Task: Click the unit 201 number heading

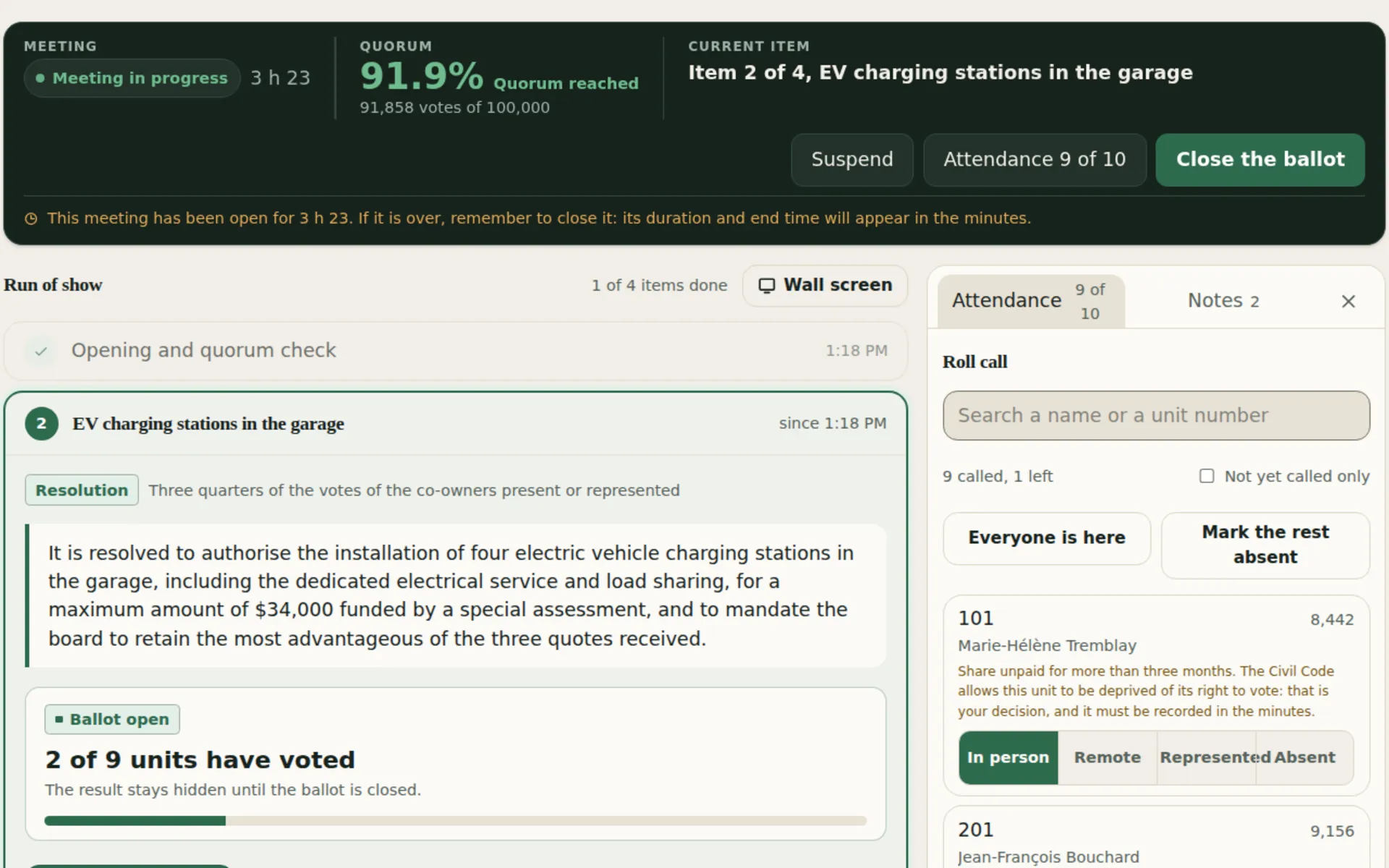Action: point(976,830)
